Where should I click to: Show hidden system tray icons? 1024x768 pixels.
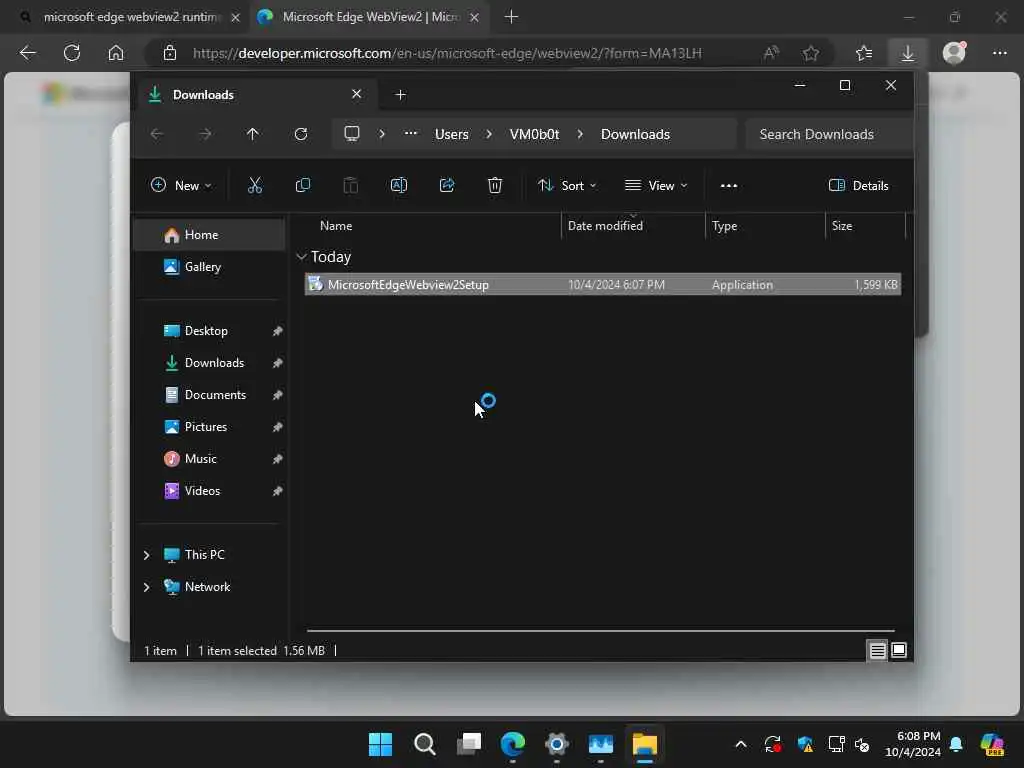(x=741, y=744)
